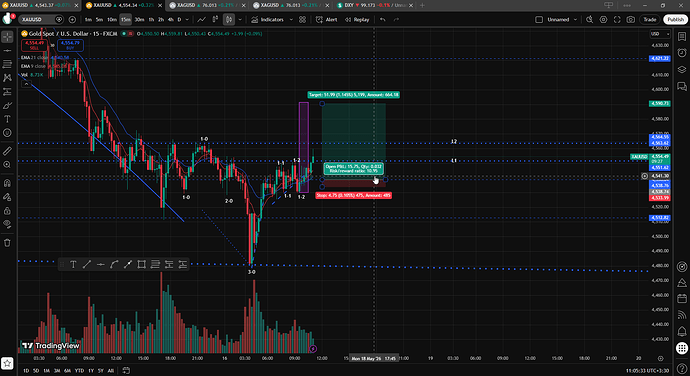
Task: Open the watchlist panel icon in right sidebar
Action: (x=682, y=37)
